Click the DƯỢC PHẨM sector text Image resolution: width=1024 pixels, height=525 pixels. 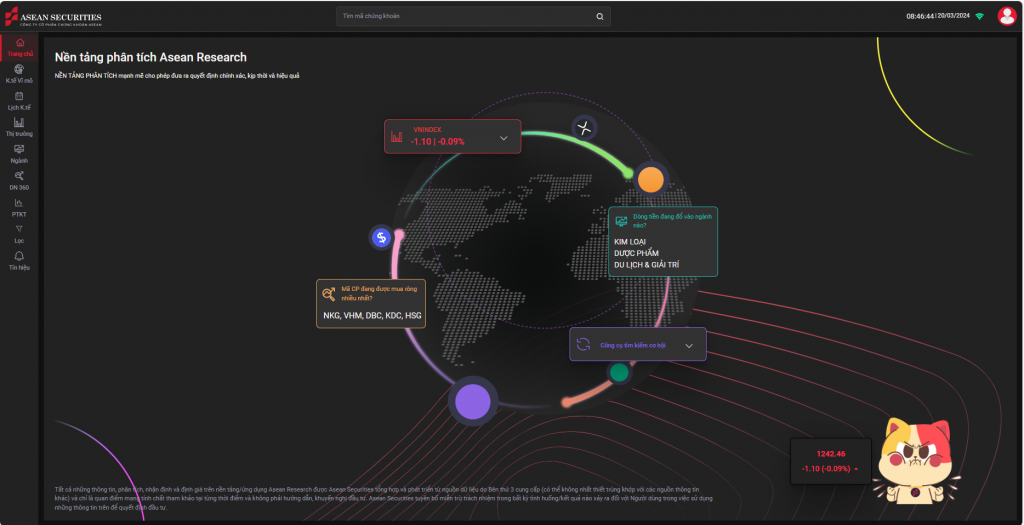click(x=637, y=253)
